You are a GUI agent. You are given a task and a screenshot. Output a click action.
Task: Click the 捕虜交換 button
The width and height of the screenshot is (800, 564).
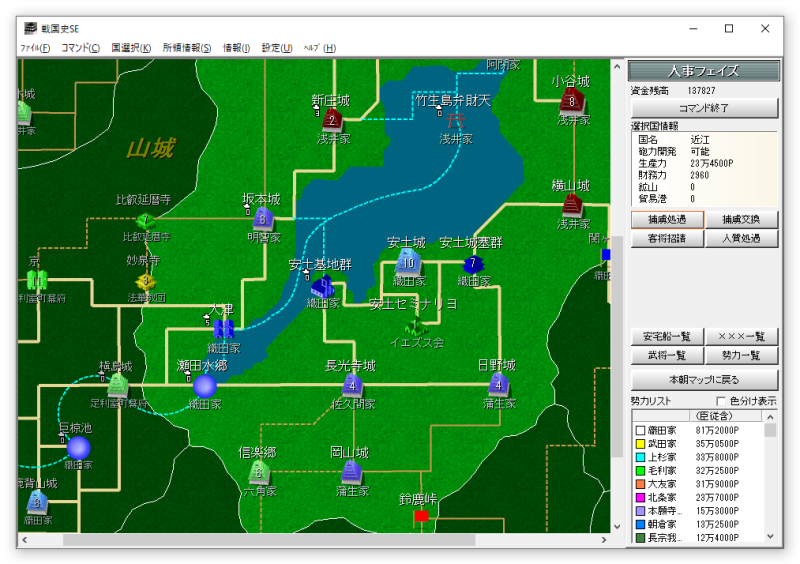pos(741,219)
